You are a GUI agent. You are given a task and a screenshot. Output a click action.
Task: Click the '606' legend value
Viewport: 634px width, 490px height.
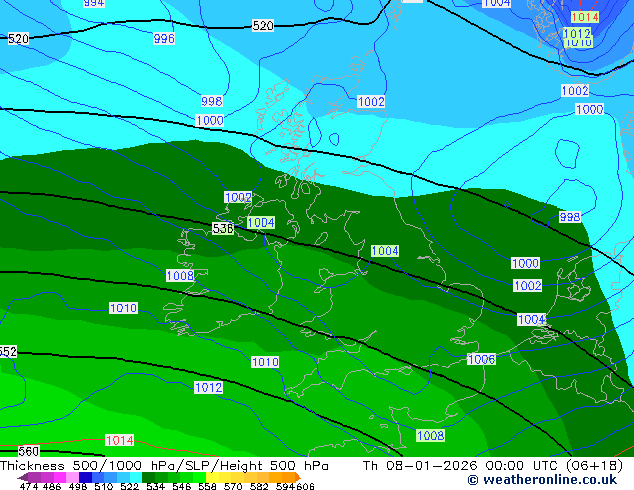[305, 486]
